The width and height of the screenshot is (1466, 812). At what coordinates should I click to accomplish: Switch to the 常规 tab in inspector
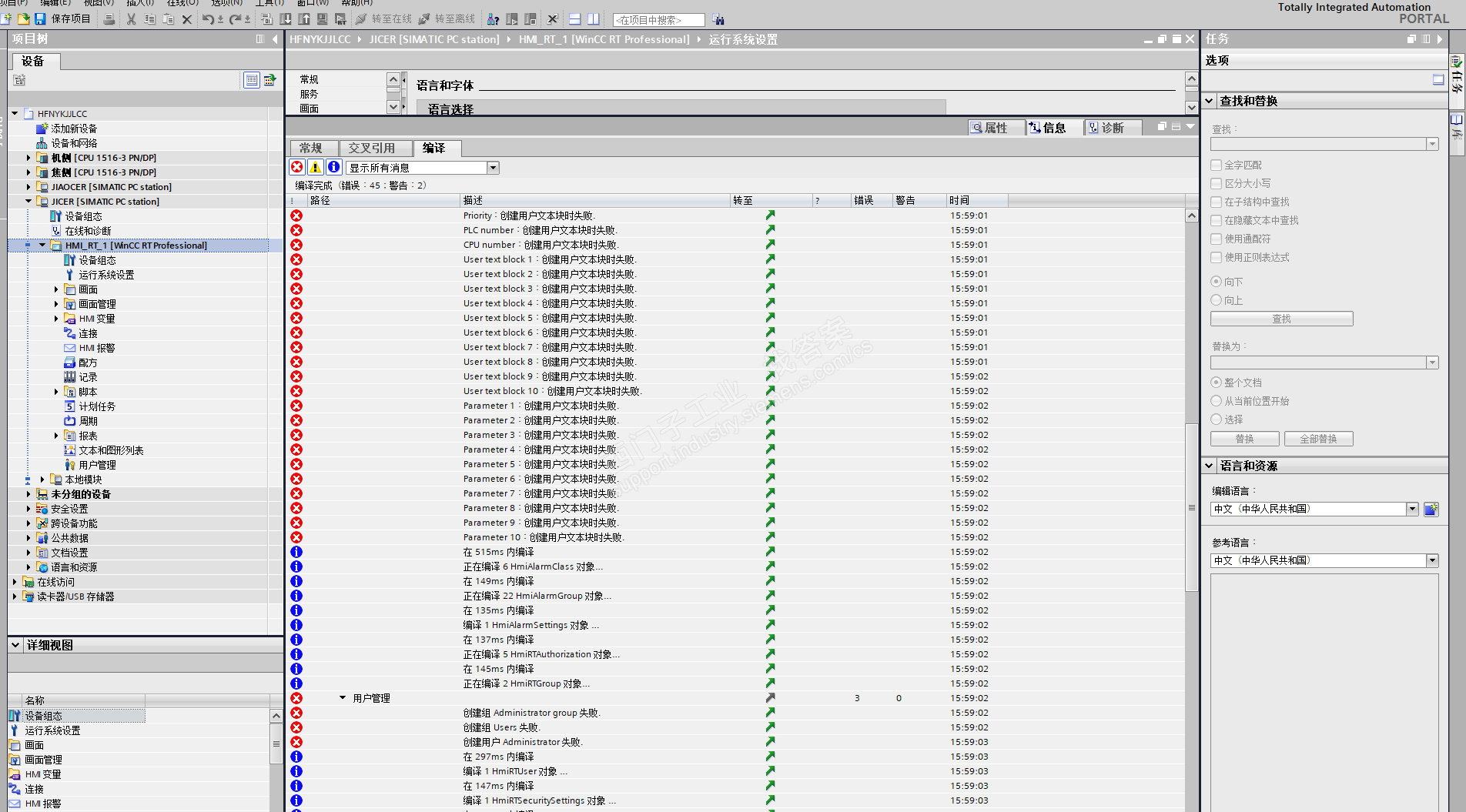click(x=313, y=148)
